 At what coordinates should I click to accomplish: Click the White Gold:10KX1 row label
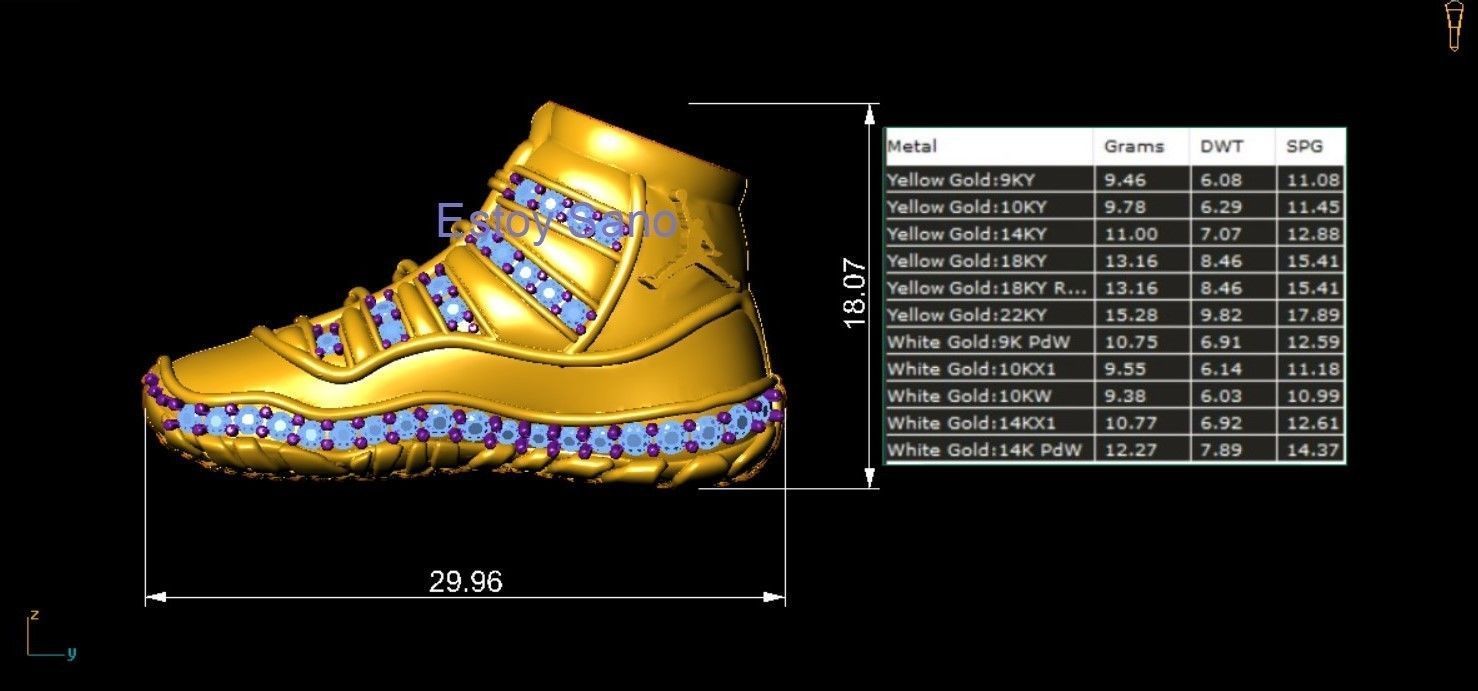point(971,369)
